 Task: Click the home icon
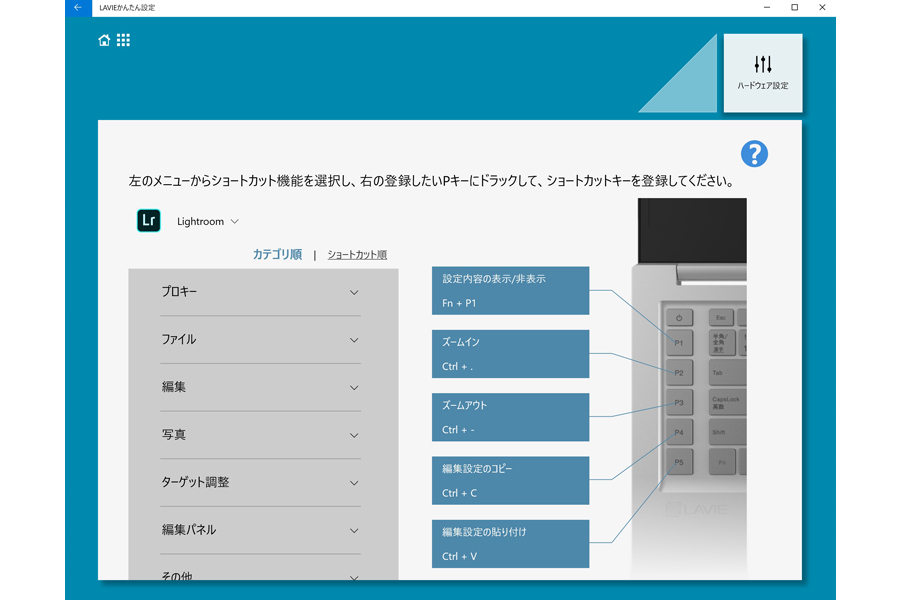[104, 41]
